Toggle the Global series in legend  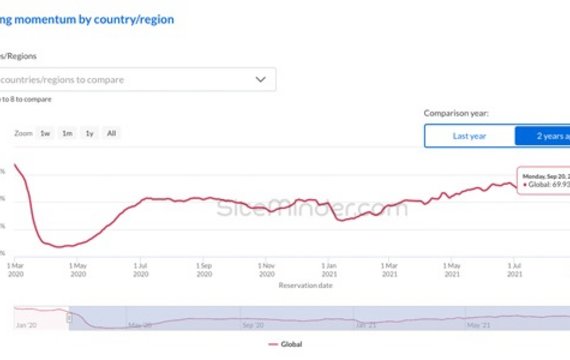tap(285, 344)
